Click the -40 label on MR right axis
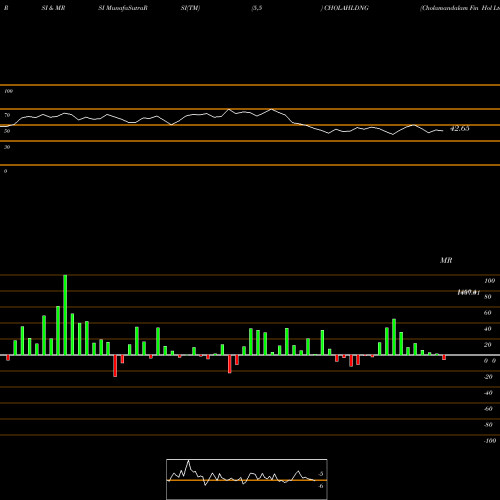The height and width of the screenshot is (500, 500). click(488, 393)
